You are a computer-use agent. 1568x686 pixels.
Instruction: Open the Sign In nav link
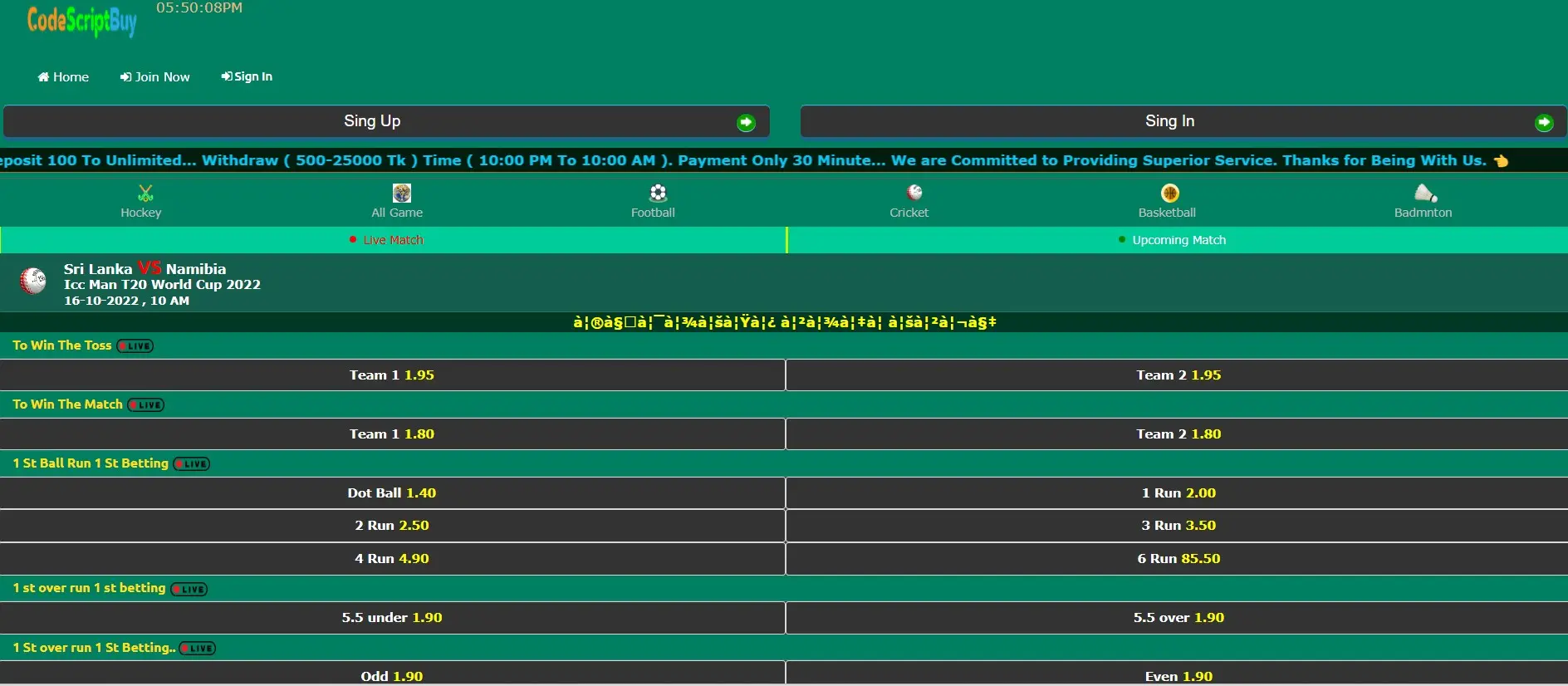click(x=247, y=76)
